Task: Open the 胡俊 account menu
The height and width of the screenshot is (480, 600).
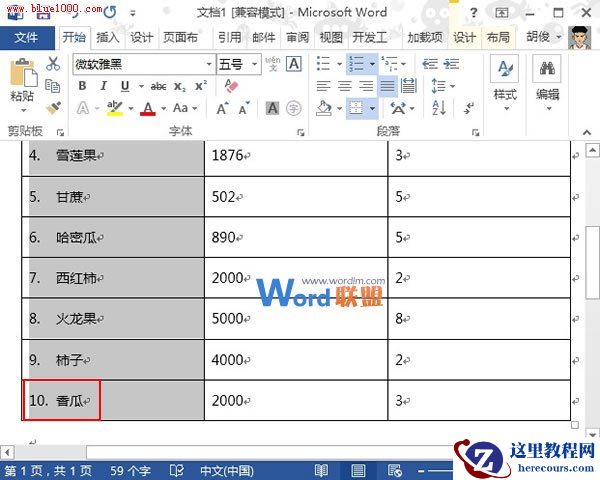Action: pos(544,37)
